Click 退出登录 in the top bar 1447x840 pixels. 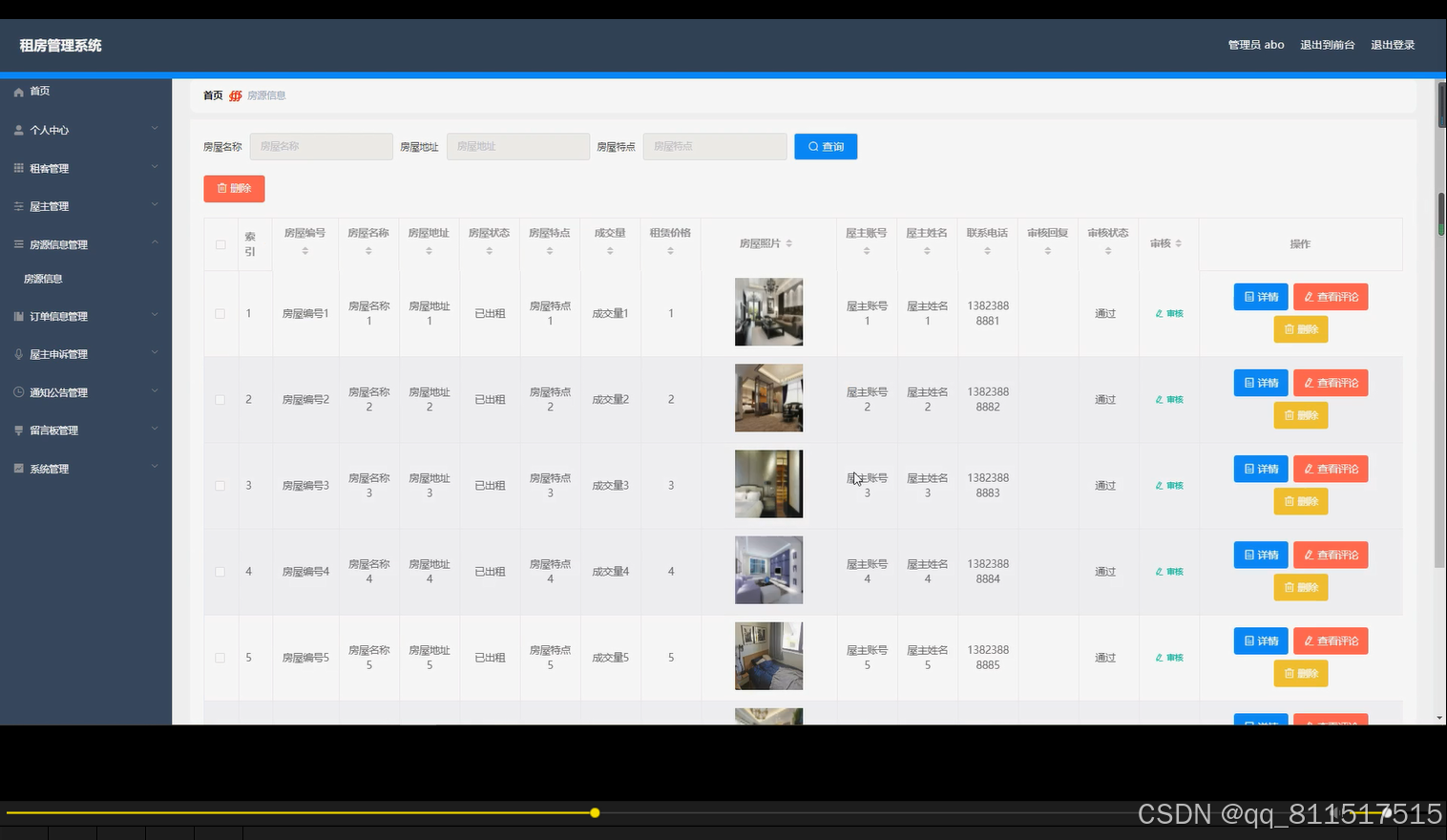[x=1393, y=45]
